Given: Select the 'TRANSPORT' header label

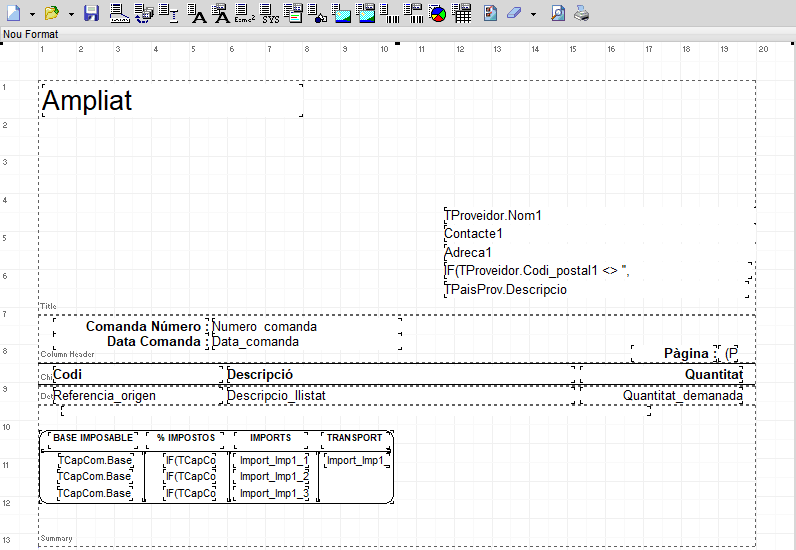Looking at the screenshot, I should 355,438.
